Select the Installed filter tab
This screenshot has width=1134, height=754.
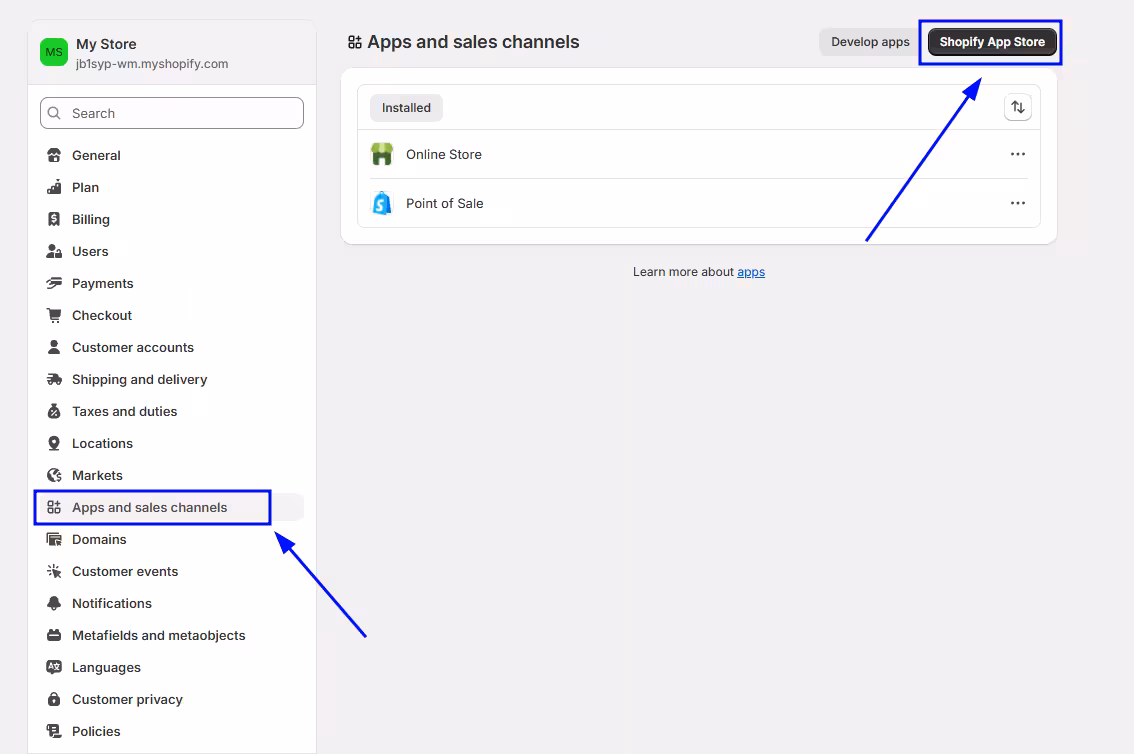point(406,108)
